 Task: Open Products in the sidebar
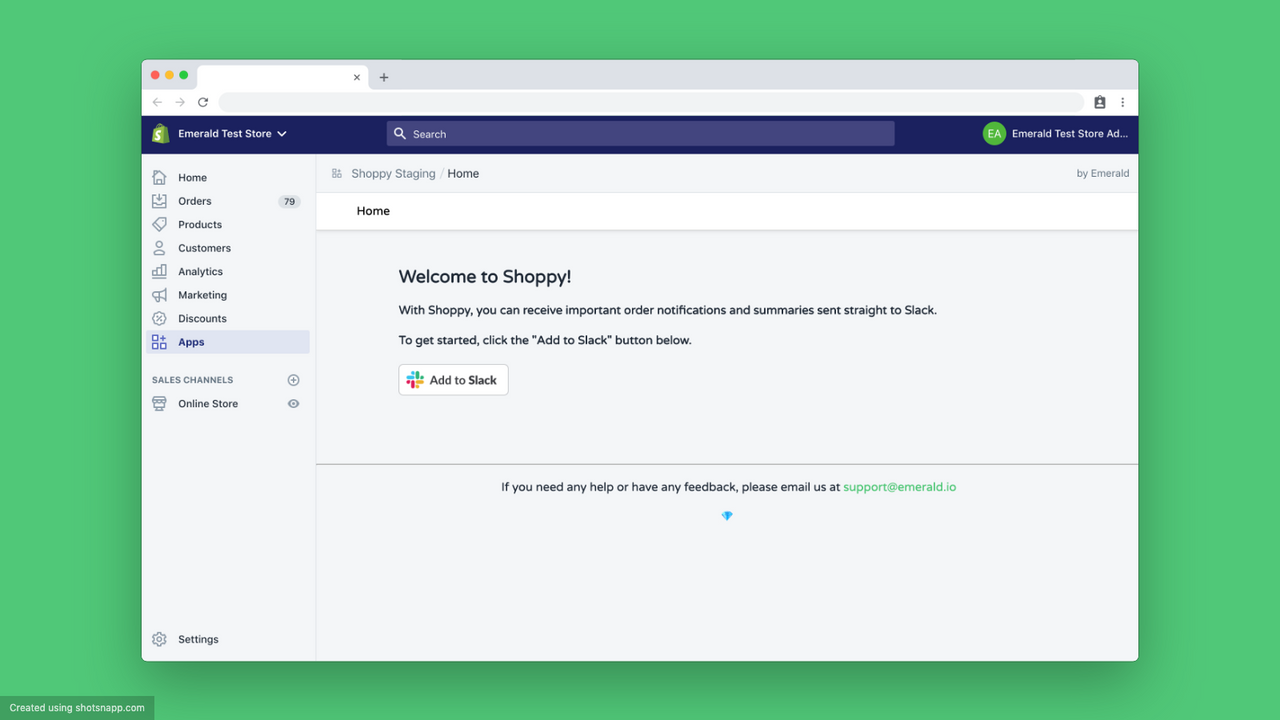228,224
